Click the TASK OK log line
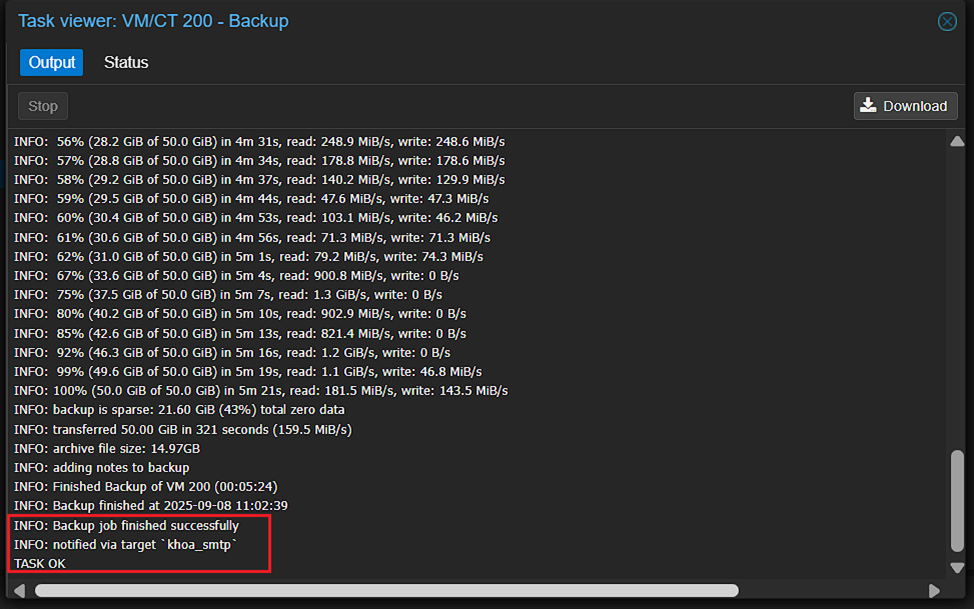 (40, 564)
